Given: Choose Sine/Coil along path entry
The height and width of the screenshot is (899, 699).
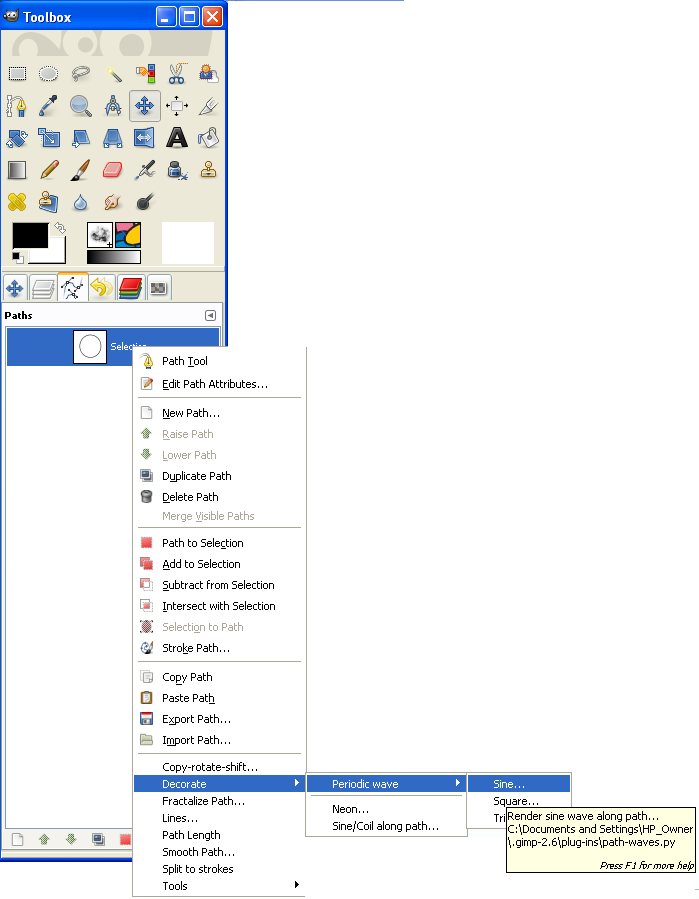Looking at the screenshot, I should coord(385,826).
